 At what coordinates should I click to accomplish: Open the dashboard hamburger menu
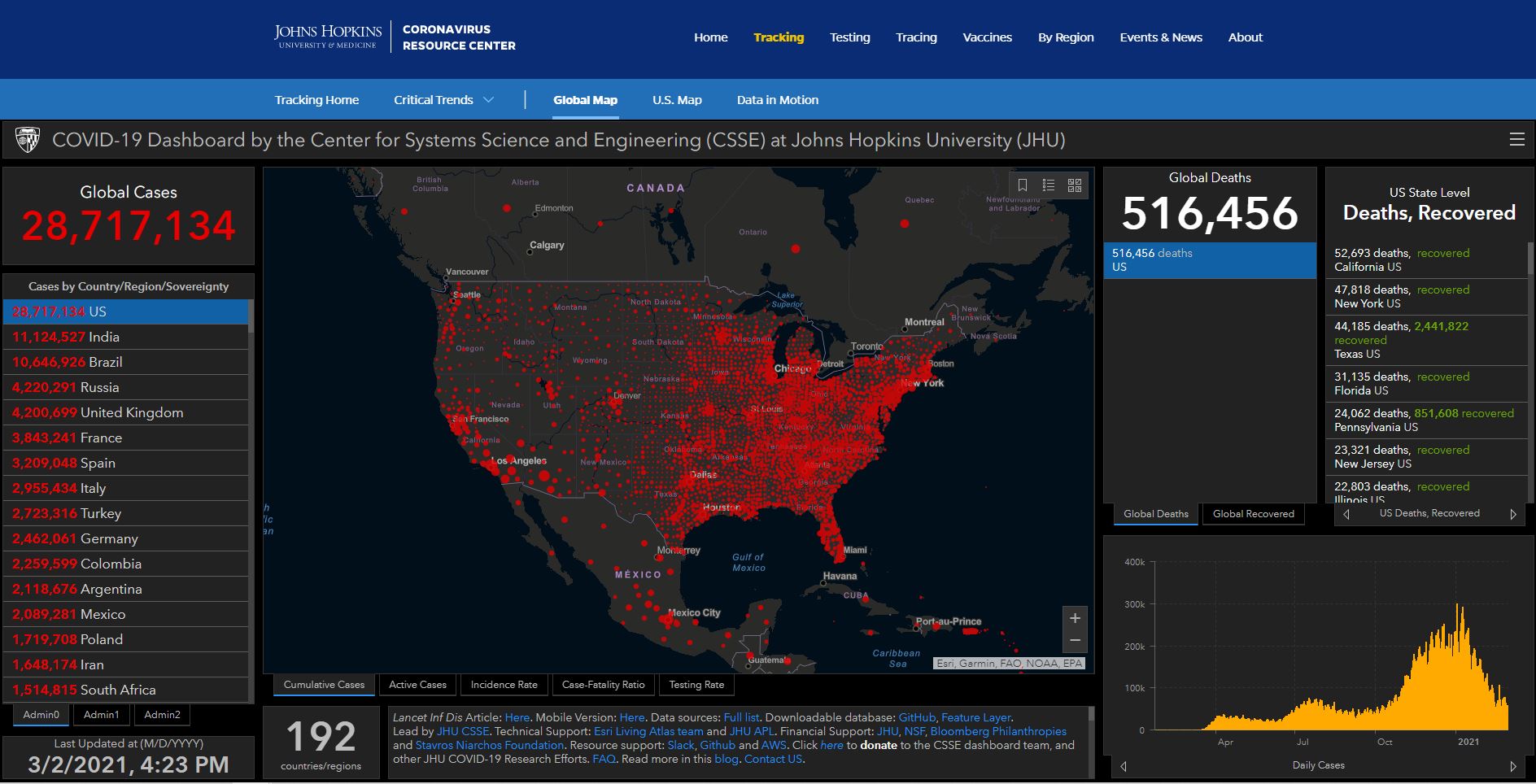[x=1516, y=139]
